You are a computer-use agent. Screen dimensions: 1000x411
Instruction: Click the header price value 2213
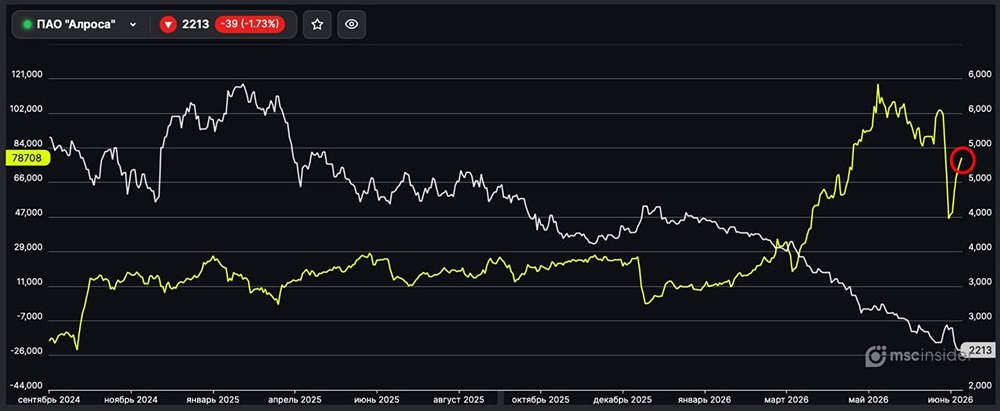196,24
